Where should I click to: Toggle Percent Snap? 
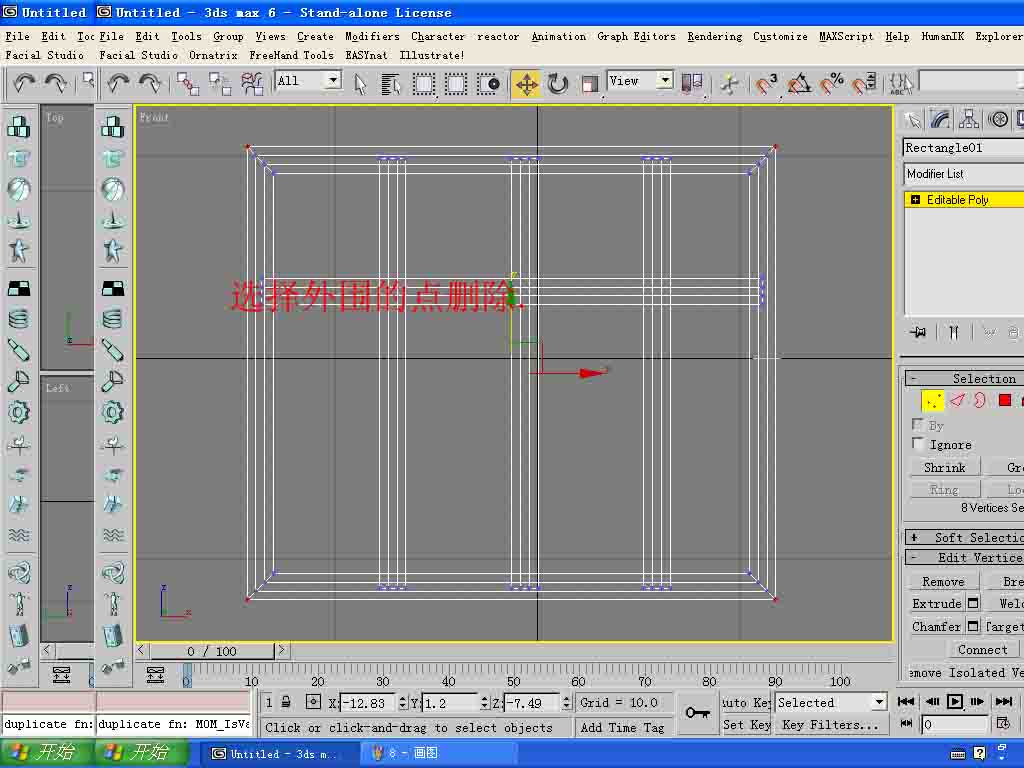point(832,84)
